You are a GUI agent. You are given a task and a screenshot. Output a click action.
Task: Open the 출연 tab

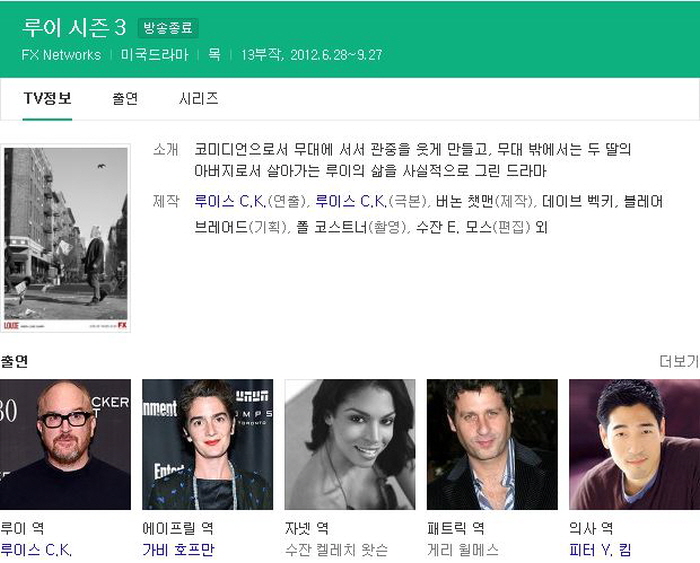click(x=125, y=99)
